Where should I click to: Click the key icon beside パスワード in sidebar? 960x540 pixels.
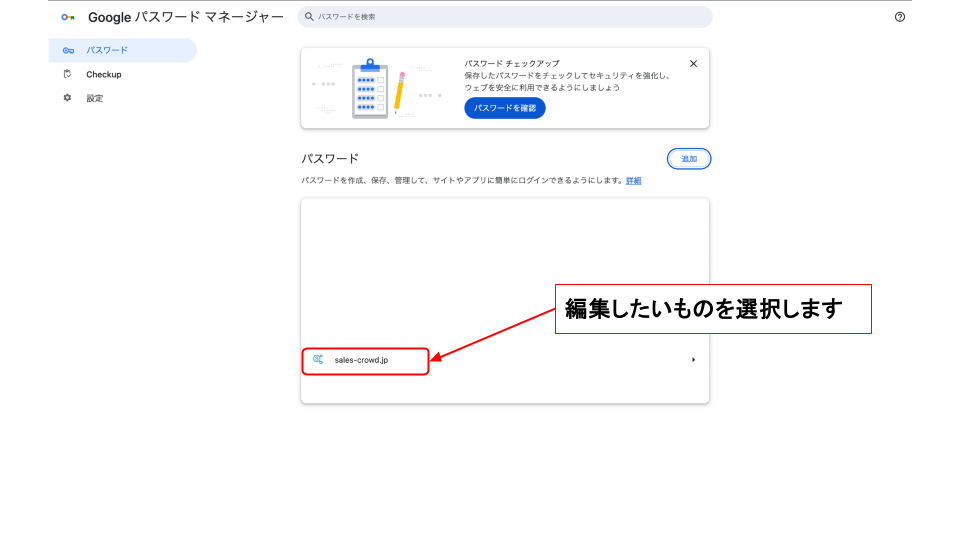tap(67, 50)
